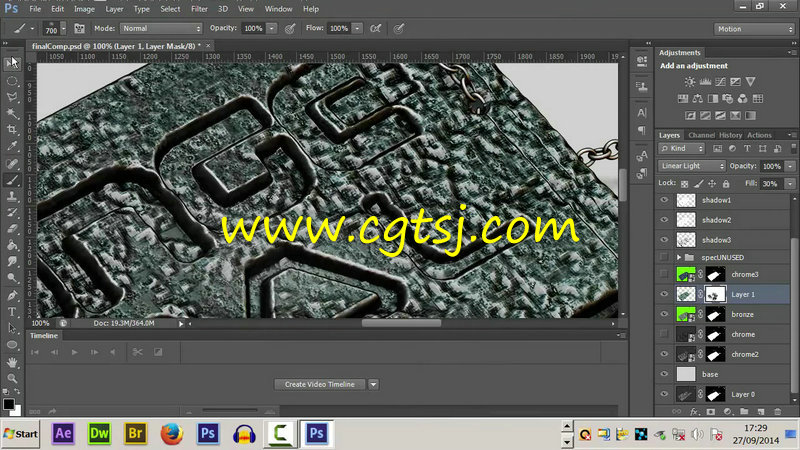The width and height of the screenshot is (800, 450).
Task: Hide the bronze layer
Action: [664, 314]
